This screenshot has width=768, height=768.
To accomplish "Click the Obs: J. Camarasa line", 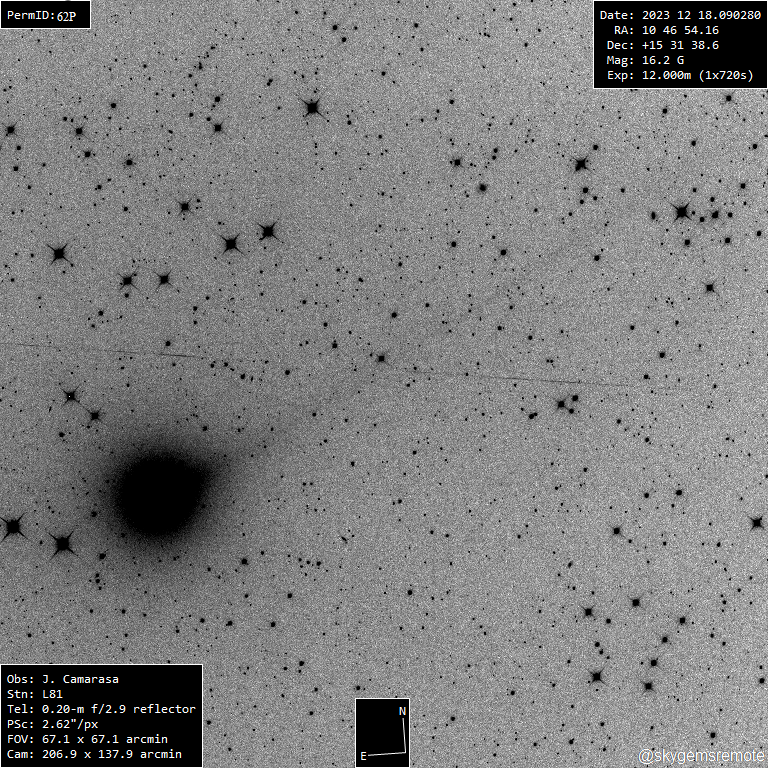I will pos(63,679).
